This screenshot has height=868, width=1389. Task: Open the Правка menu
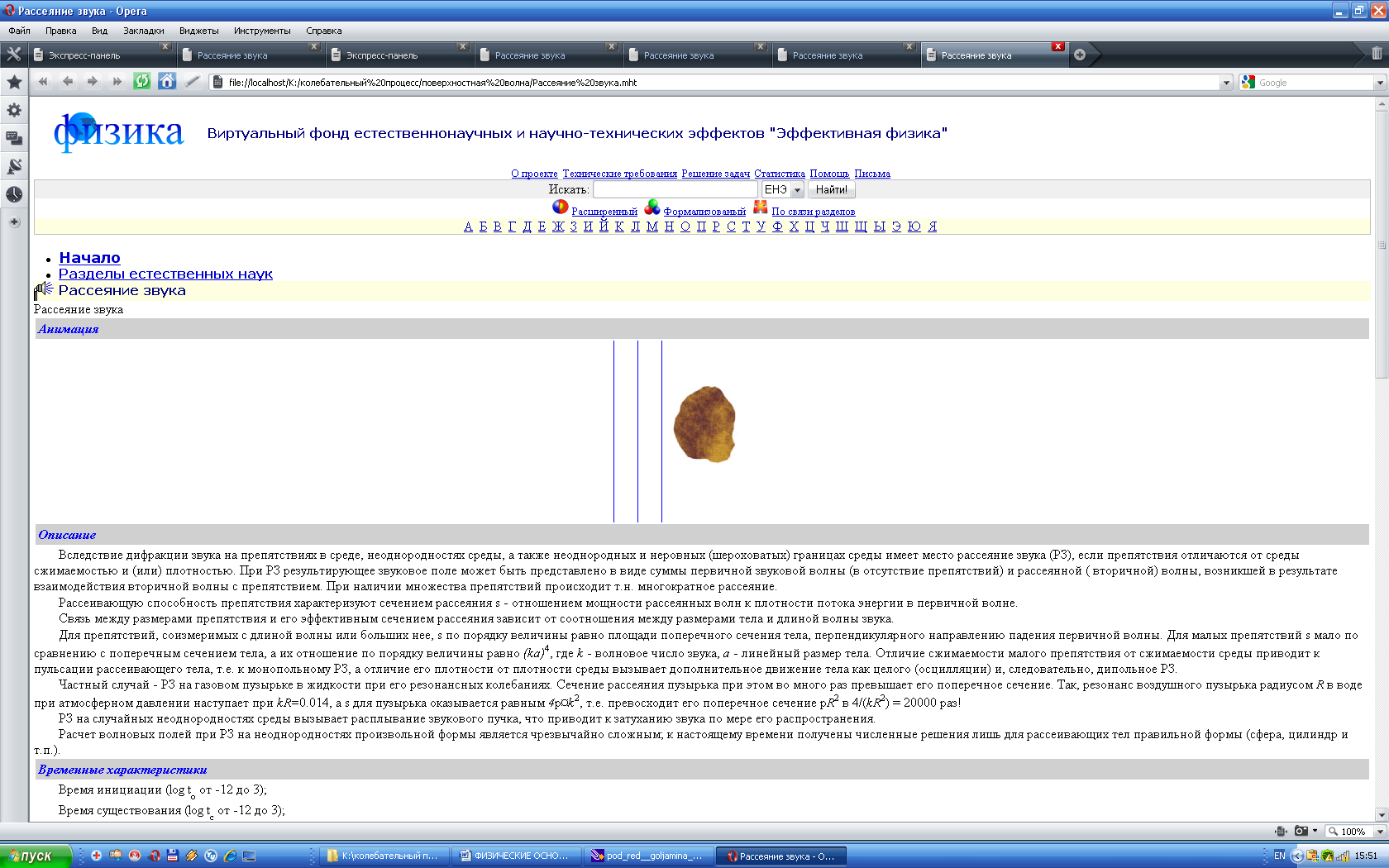click(61, 31)
